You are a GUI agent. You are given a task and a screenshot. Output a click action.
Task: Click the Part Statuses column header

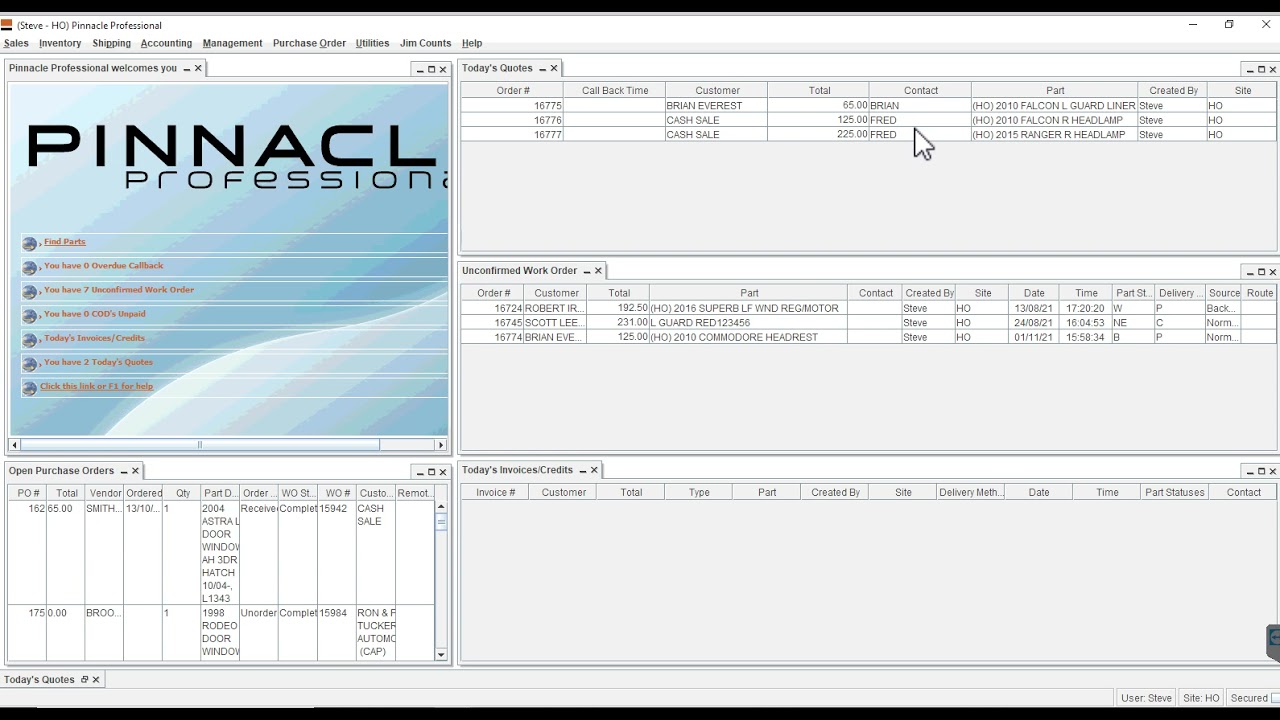click(1175, 493)
